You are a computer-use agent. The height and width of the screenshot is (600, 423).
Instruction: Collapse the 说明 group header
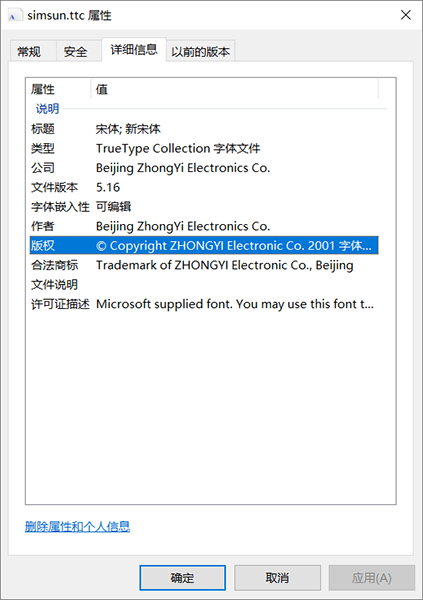(x=47, y=109)
